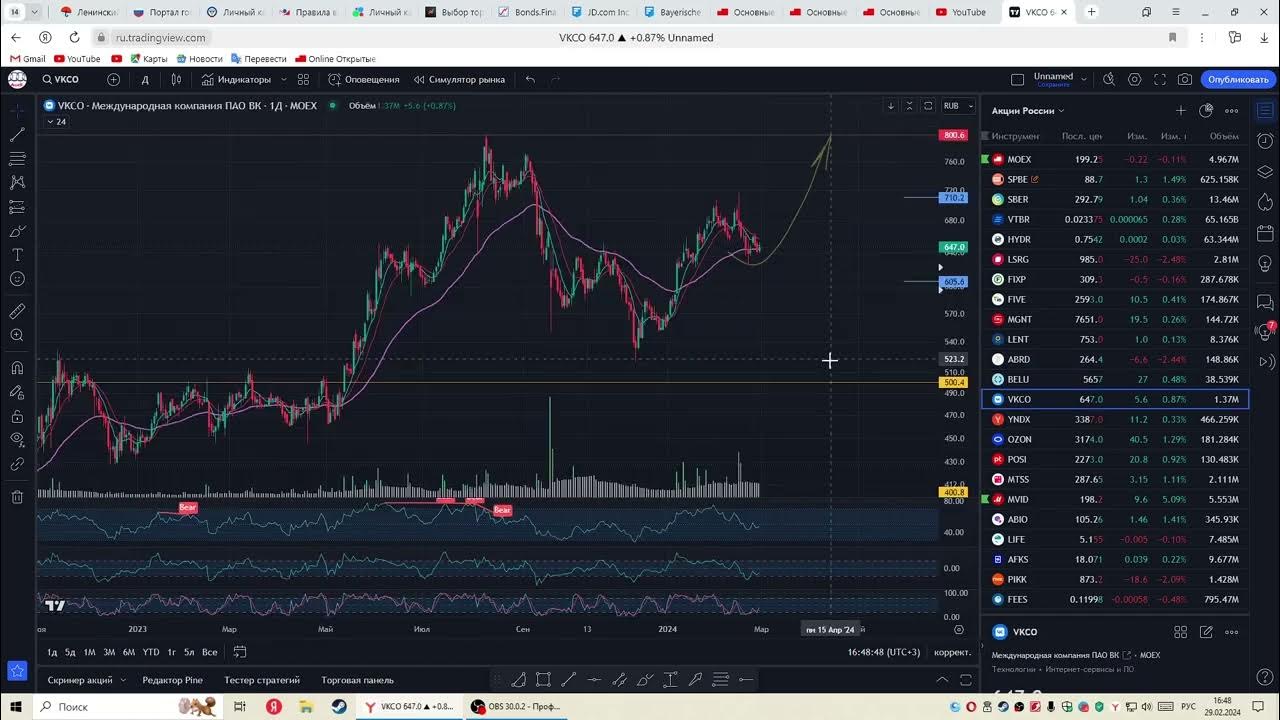Open the 16:48:48 (UTC+3) timezone menu

point(883,652)
